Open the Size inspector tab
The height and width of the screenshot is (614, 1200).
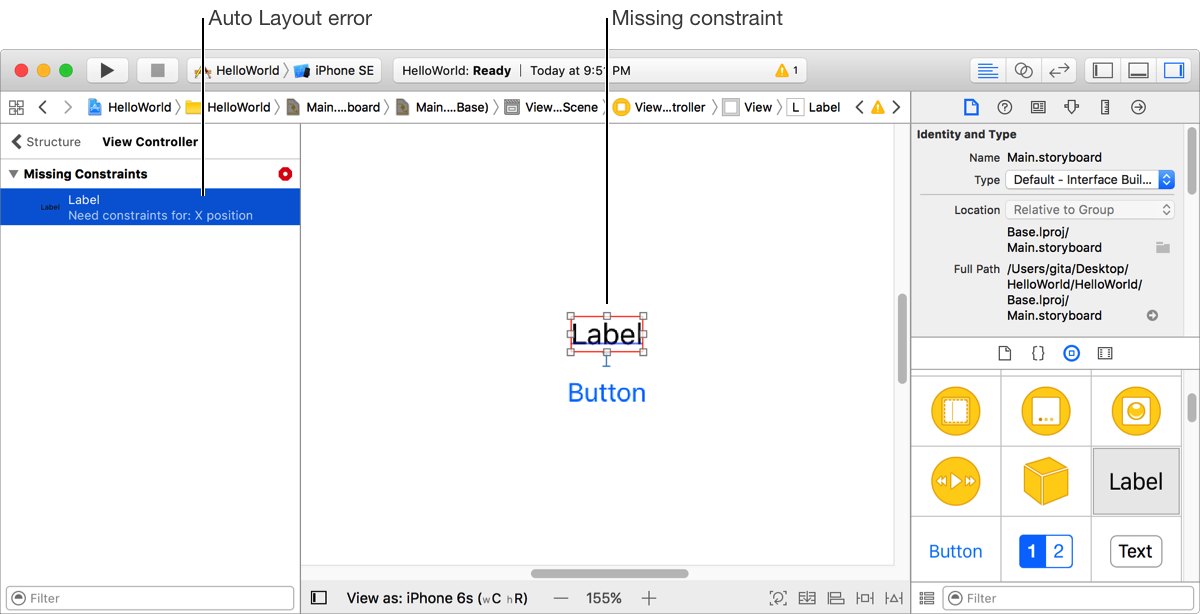tap(1105, 107)
